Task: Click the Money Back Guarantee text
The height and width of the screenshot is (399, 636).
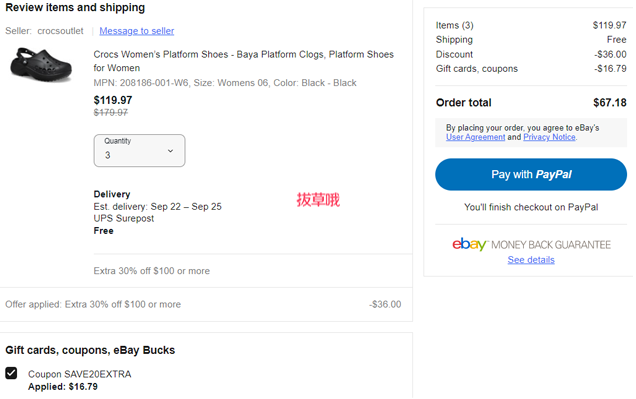Action: pyautogui.click(x=551, y=245)
